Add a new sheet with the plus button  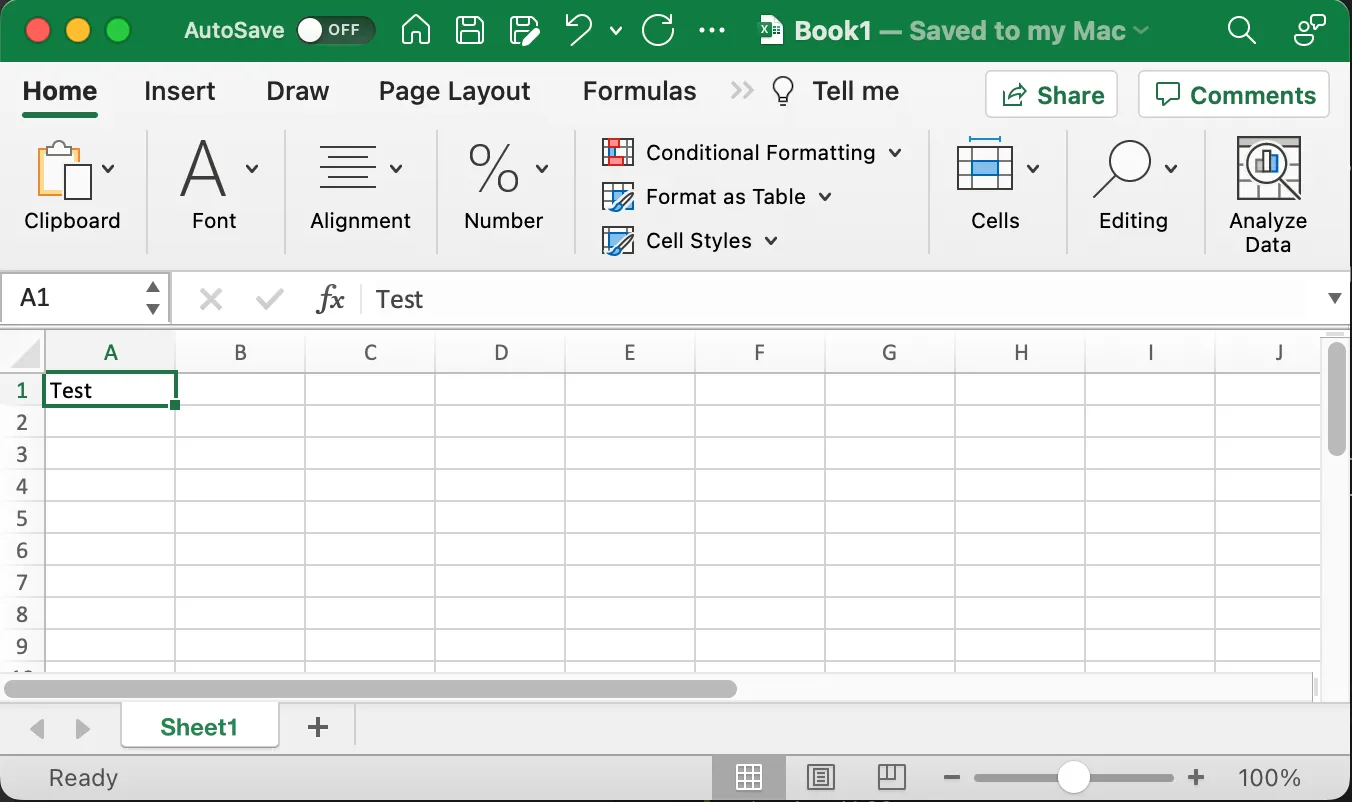point(317,725)
